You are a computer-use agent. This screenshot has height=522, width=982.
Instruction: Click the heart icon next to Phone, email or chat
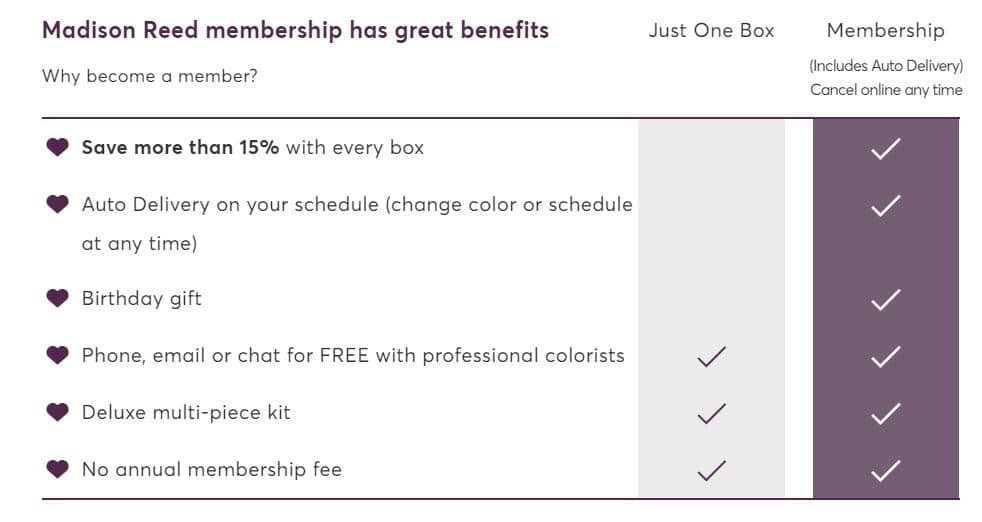coord(58,355)
